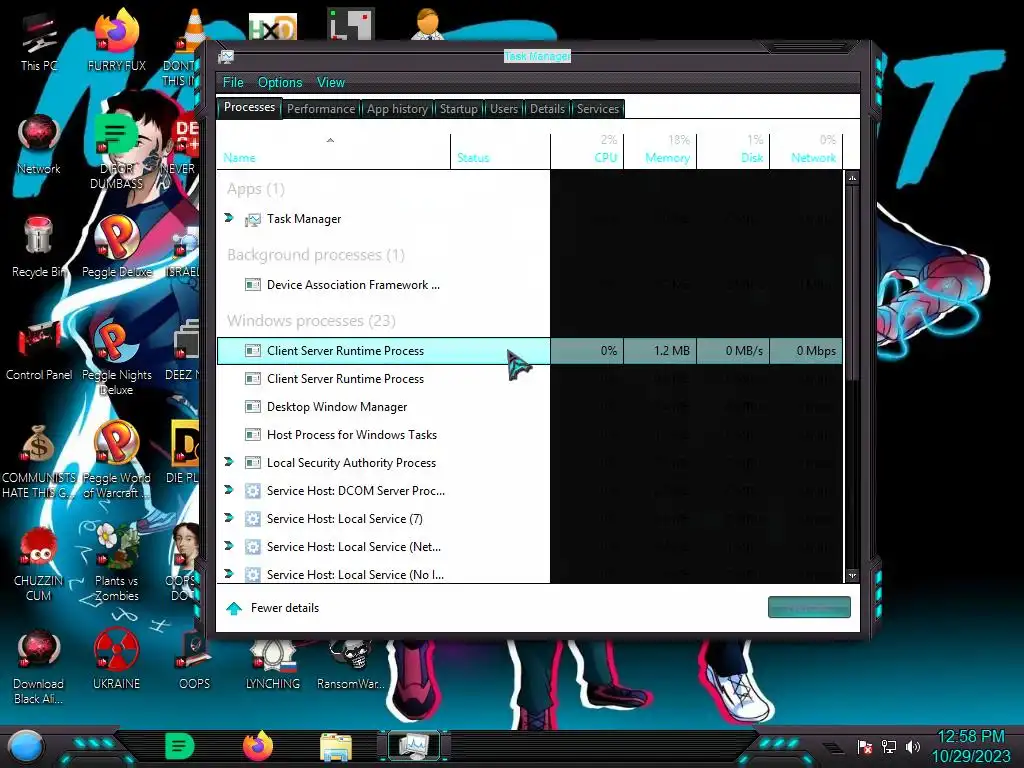The width and height of the screenshot is (1024, 768).
Task: Click the Background processes (1) group header
Action: click(x=315, y=255)
